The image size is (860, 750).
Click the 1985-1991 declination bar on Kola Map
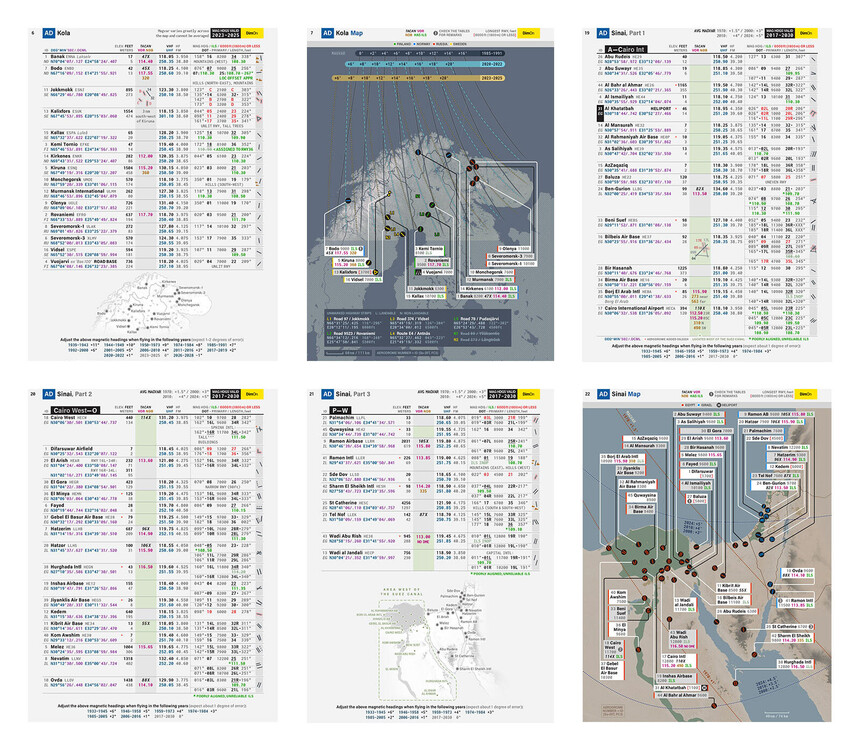[x=431, y=54]
